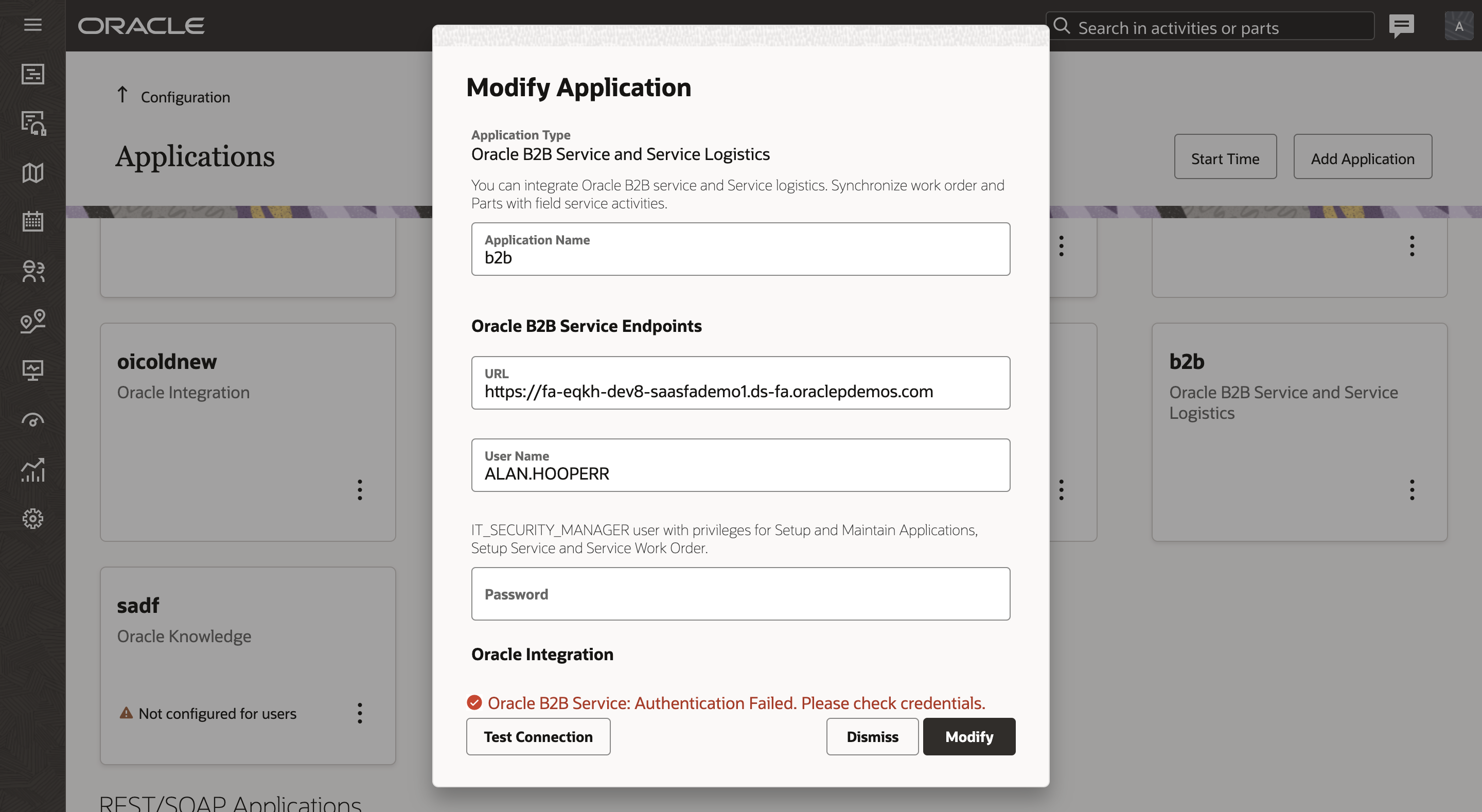The width and height of the screenshot is (1482, 812).
Task: Click the user avatar in header
Action: (1458, 26)
